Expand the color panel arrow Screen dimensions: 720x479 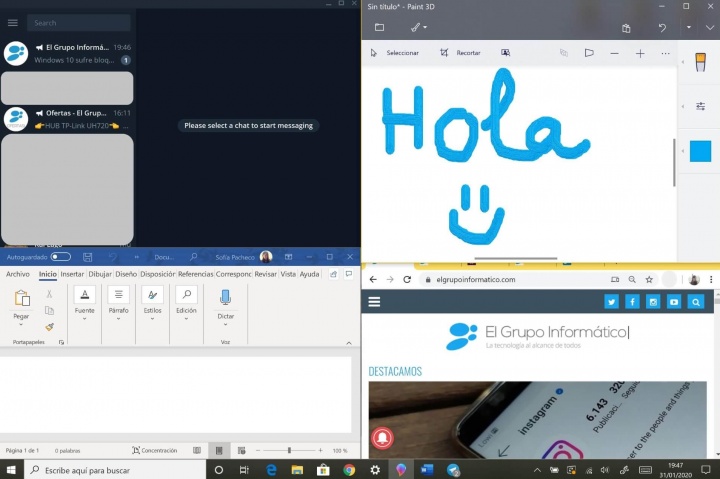[683, 151]
